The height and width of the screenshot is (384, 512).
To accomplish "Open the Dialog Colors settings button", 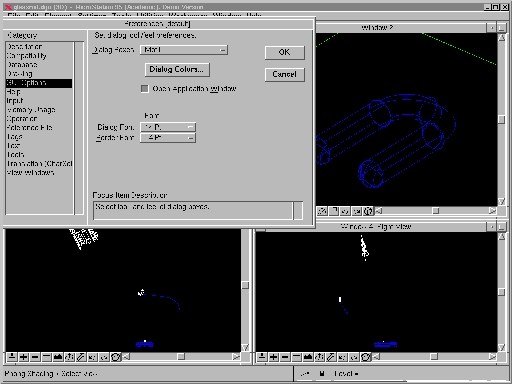I will (x=177, y=69).
